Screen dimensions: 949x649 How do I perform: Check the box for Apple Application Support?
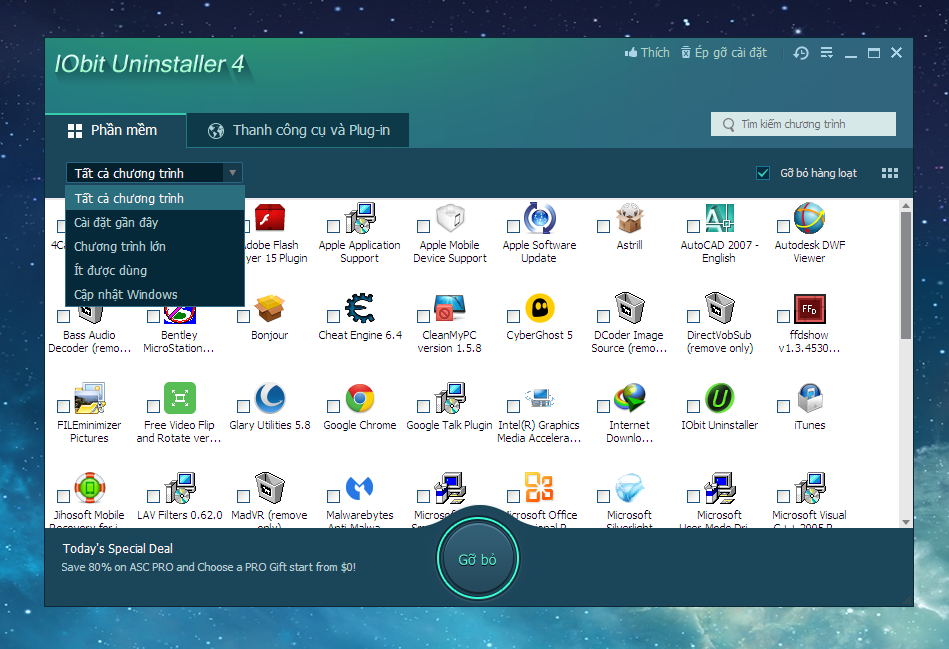point(333,226)
